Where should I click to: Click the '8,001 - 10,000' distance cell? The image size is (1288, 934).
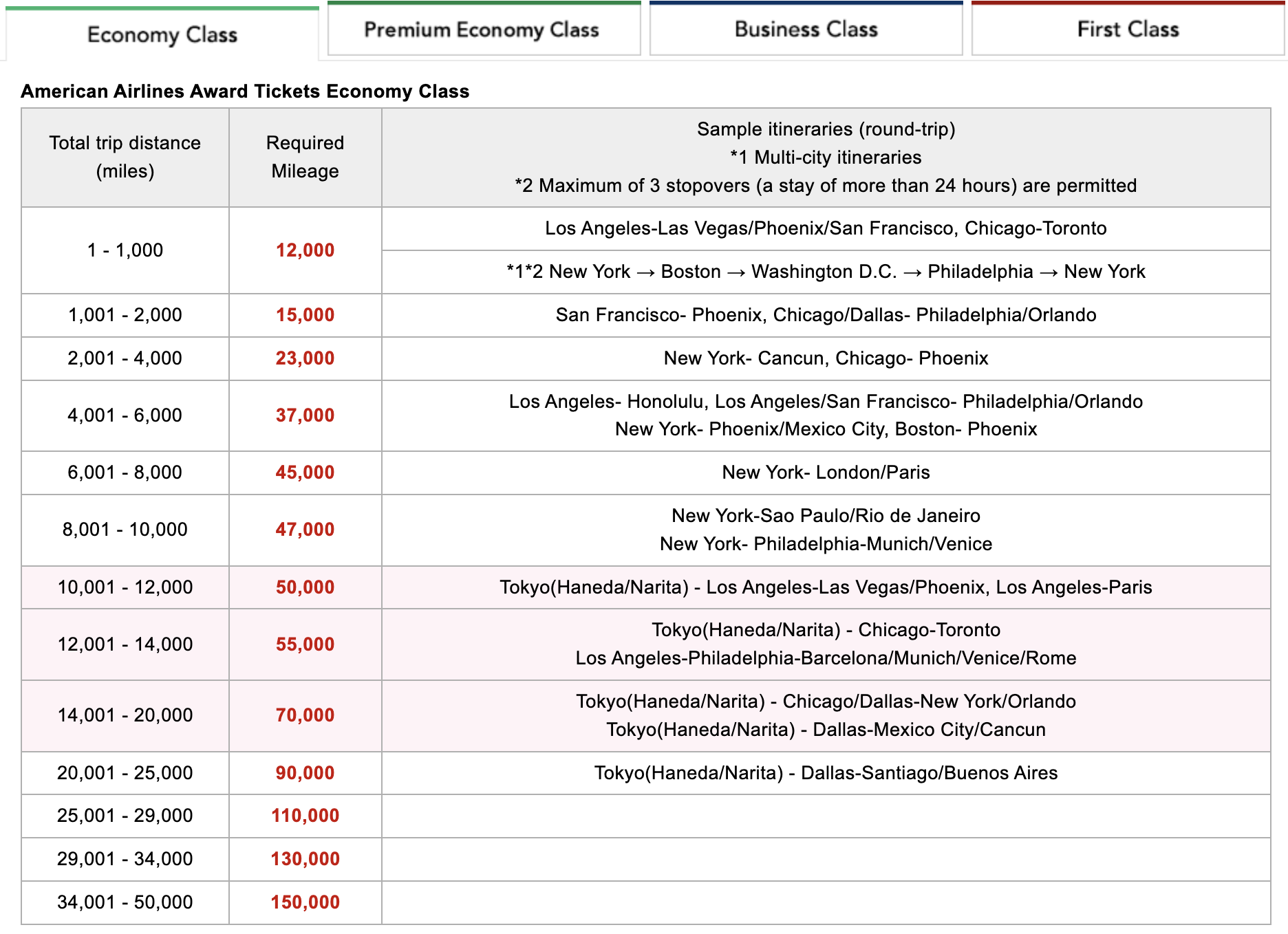point(125,530)
